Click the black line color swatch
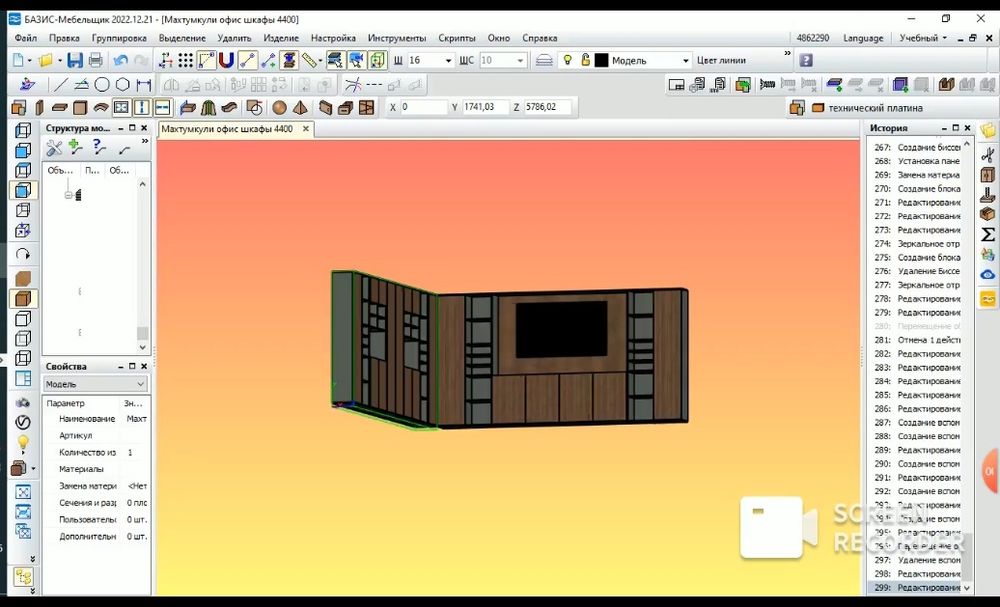Image resolution: width=1000 pixels, height=607 pixels. click(x=601, y=61)
